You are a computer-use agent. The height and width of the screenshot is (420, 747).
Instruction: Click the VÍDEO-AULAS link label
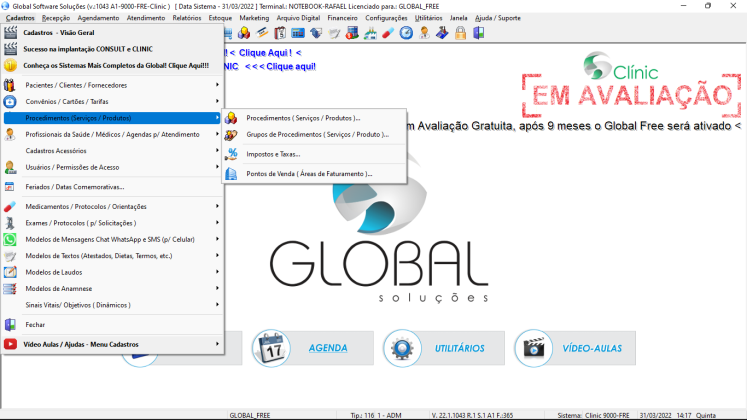click(592, 348)
